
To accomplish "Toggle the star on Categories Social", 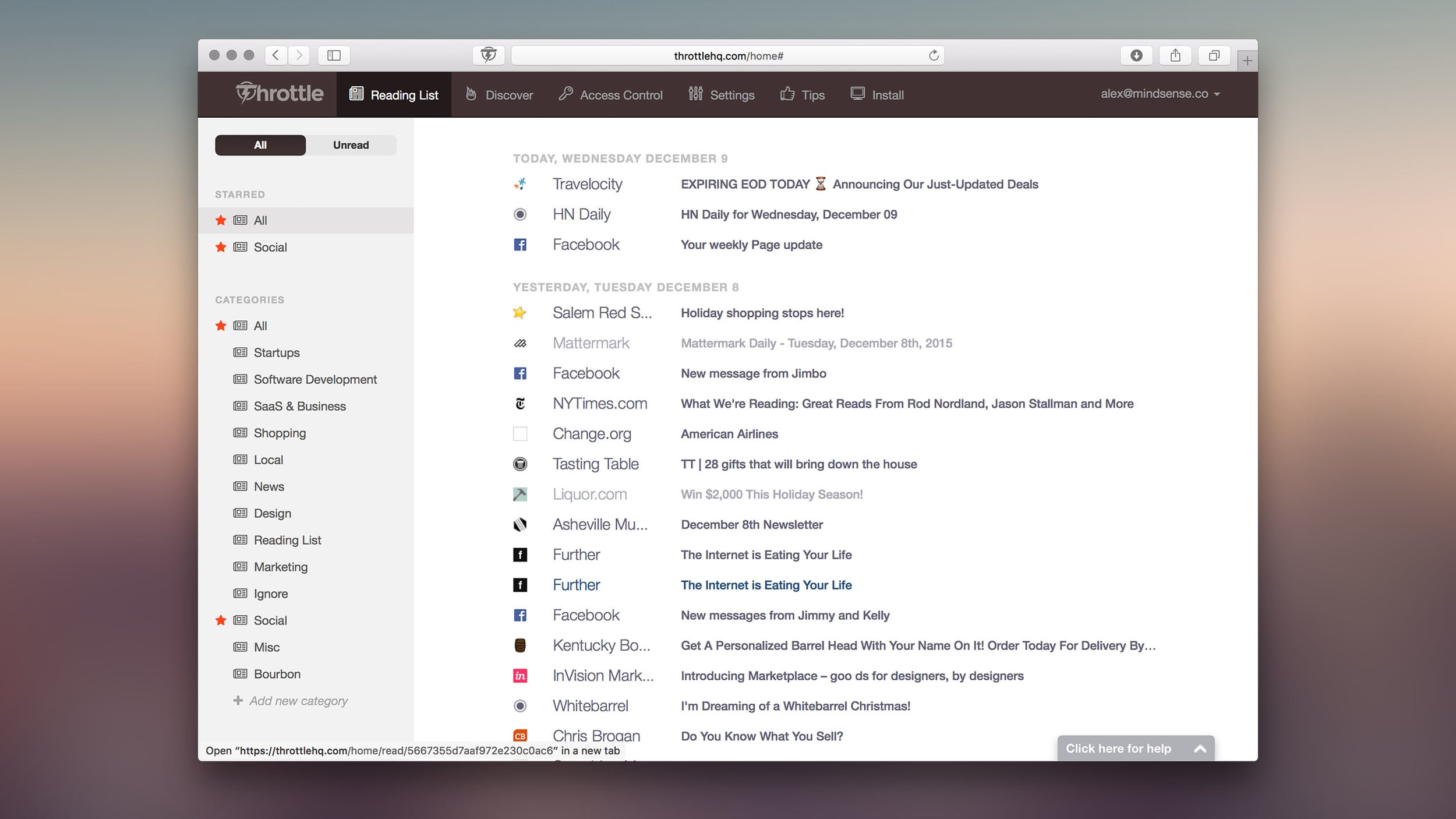I will pos(221,620).
